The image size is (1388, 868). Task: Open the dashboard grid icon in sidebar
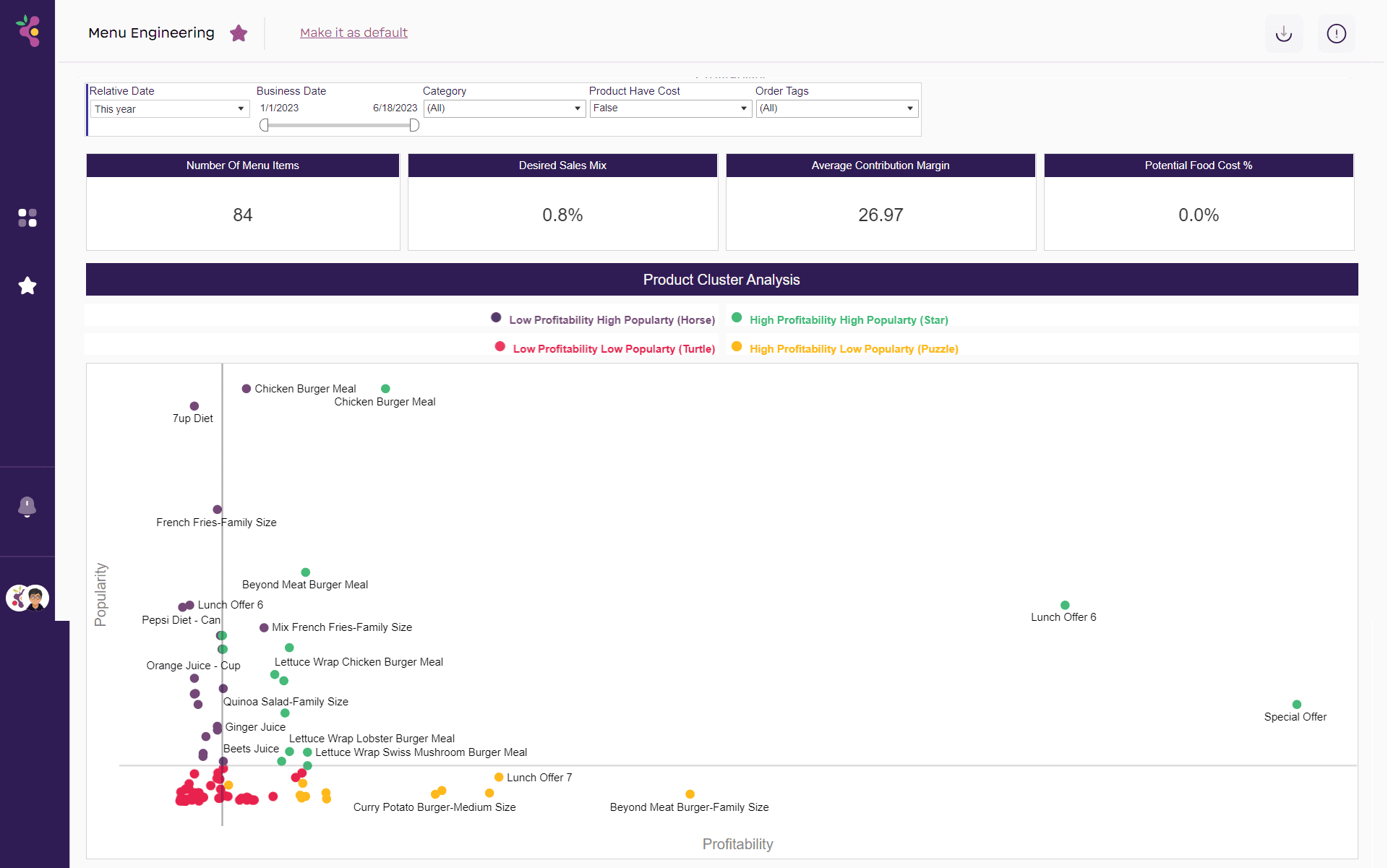tap(27, 218)
